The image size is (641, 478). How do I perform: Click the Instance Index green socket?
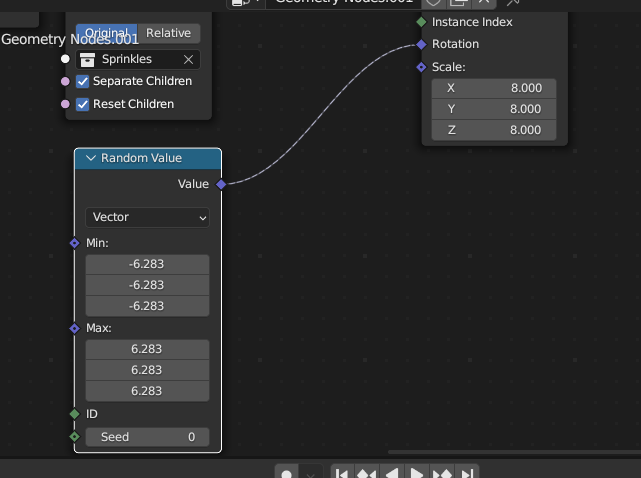(421, 22)
